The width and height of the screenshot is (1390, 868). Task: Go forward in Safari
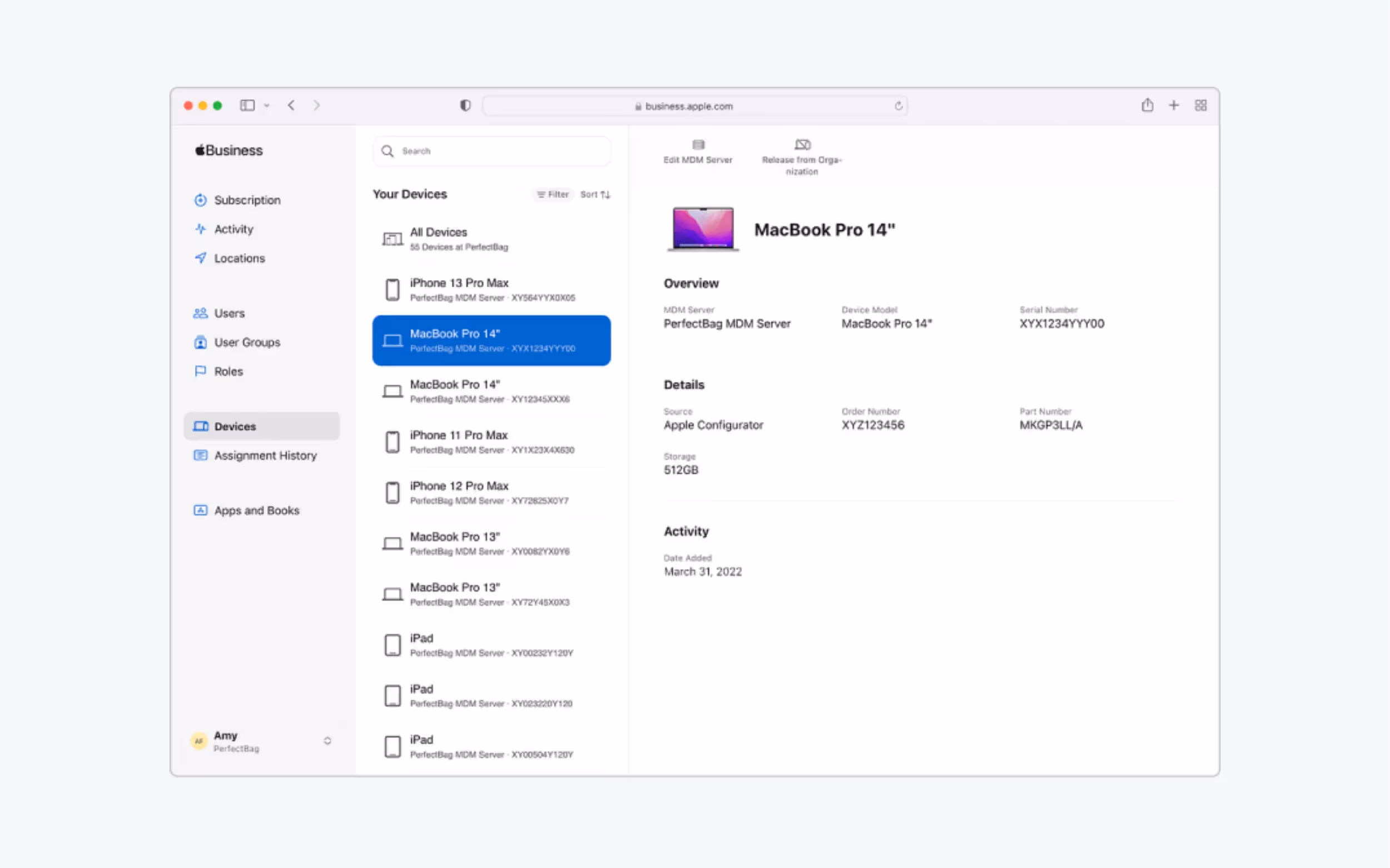(x=316, y=106)
